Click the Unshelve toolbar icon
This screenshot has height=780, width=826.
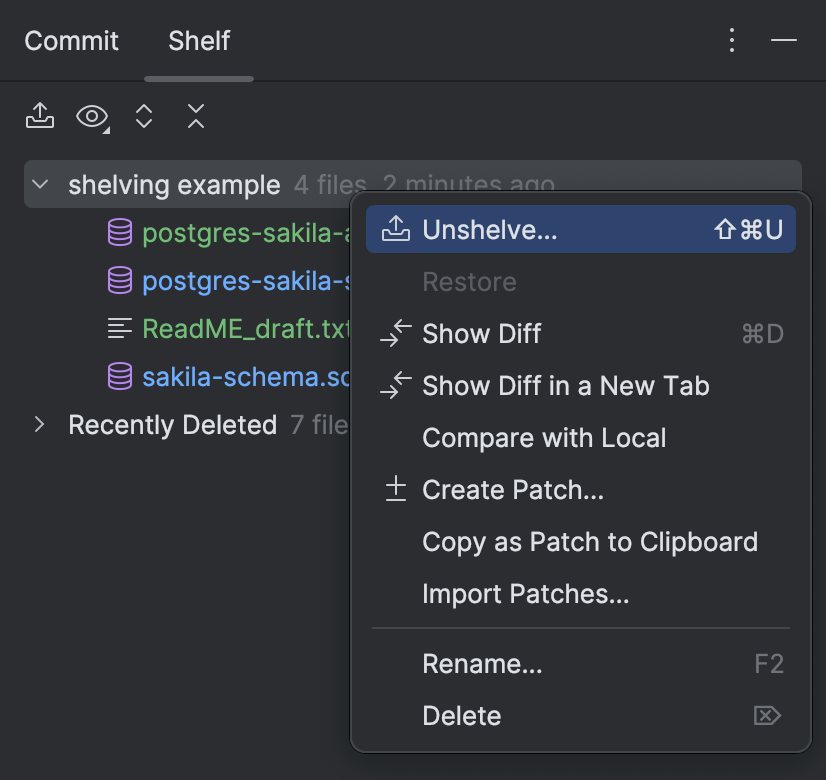tap(40, 116)
